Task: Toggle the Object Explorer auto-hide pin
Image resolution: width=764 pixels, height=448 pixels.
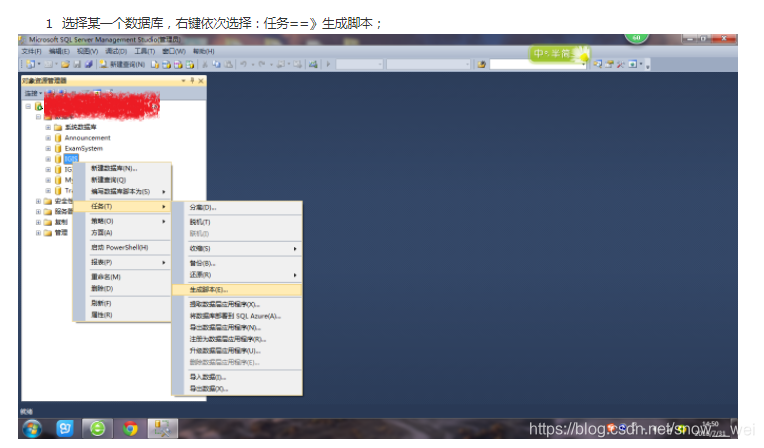Action: click(192, 81)
